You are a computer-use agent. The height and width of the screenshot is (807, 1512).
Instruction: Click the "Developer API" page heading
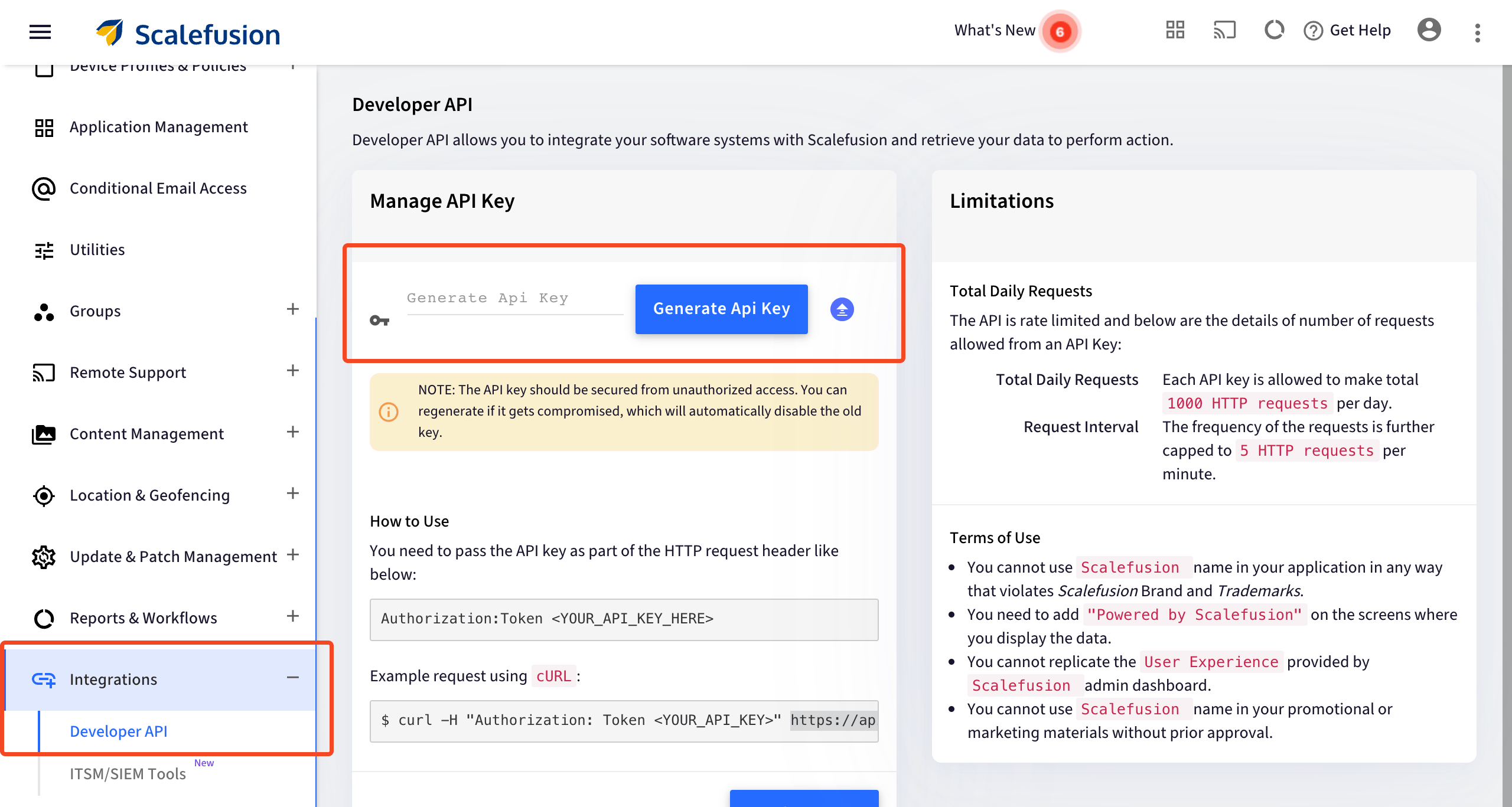[x=412, y=105]
